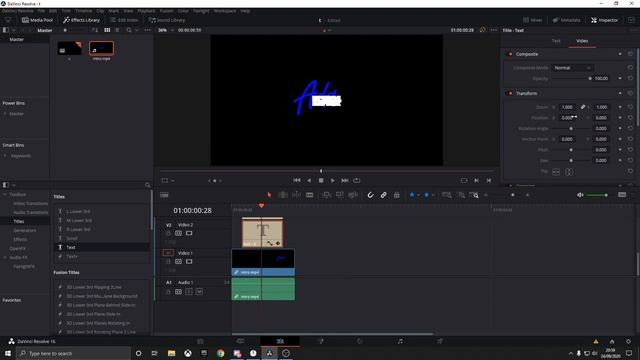Toggle the linked selection chain icon
640x360 pixels.
pyautogui.click(x=384, y=195)
